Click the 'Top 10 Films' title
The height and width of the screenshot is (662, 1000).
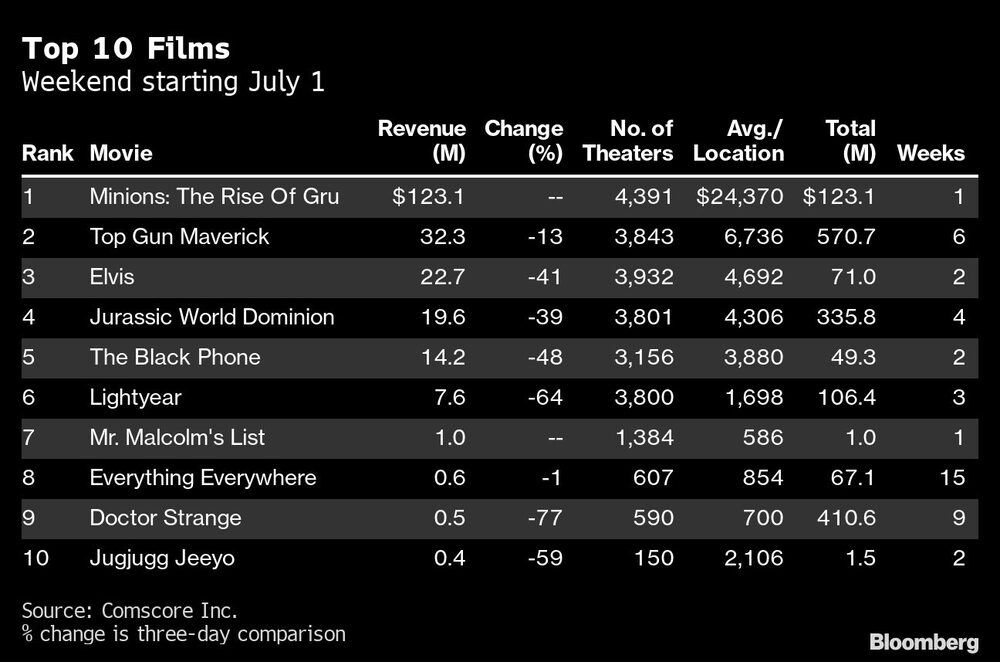click(x=126, y=48)
